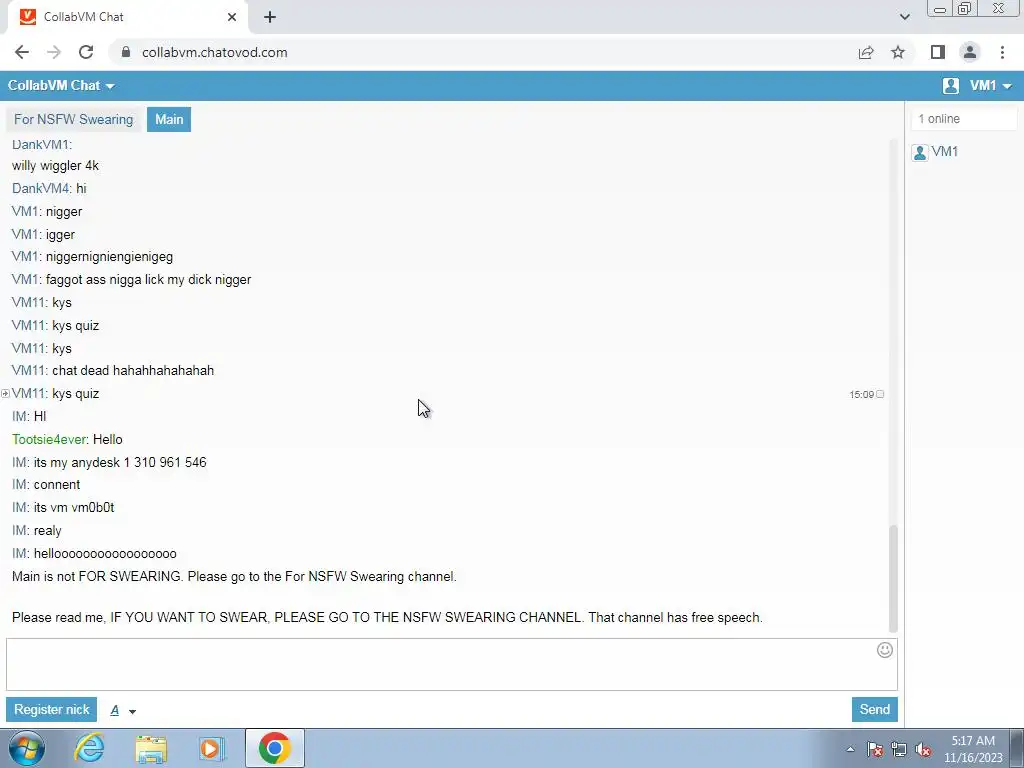The image size is (1024, 768).
Task: Bookmark the page with star icon
Action: 898,52
